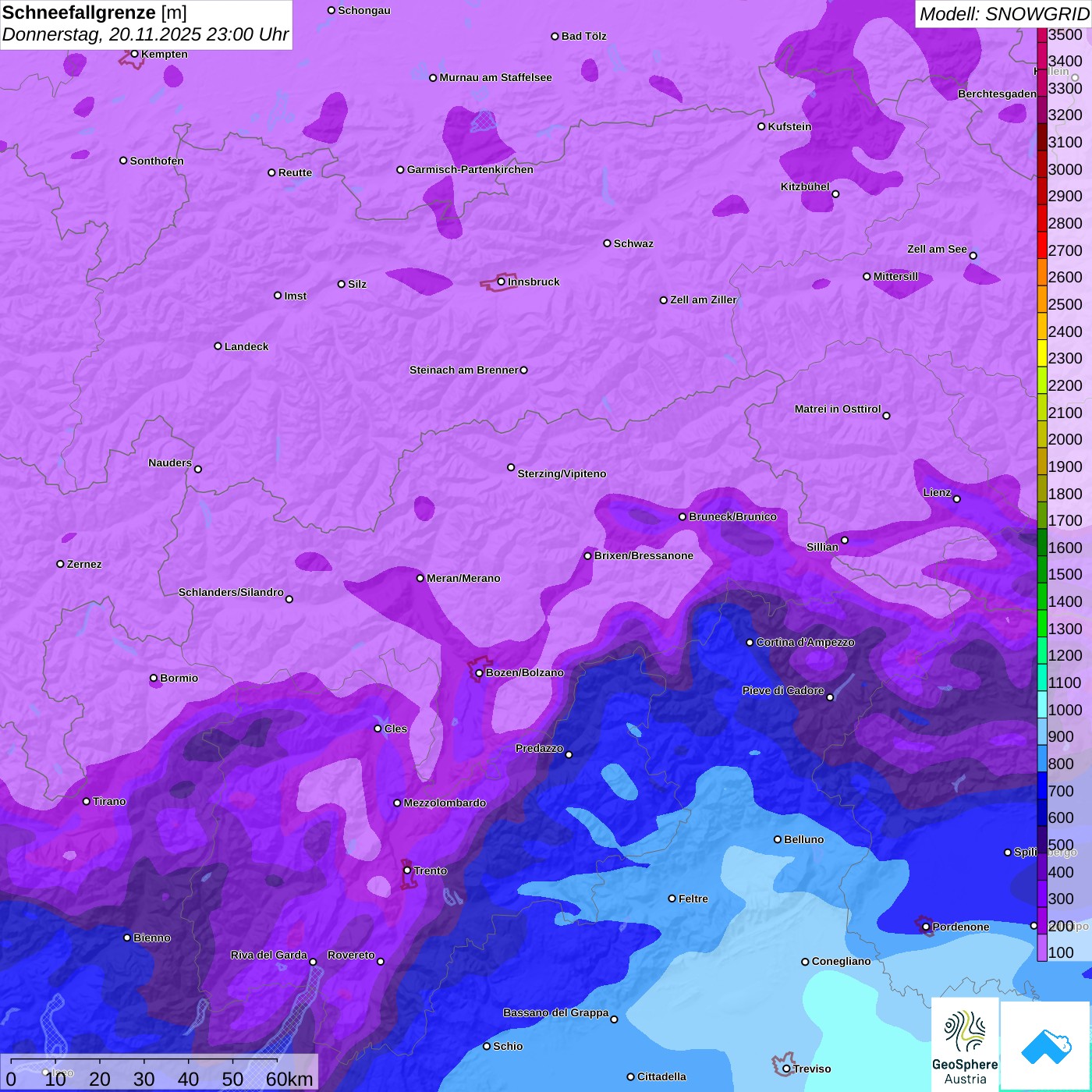Click the "Garmisch-Partenkirchen" map label

coord(470,169)
